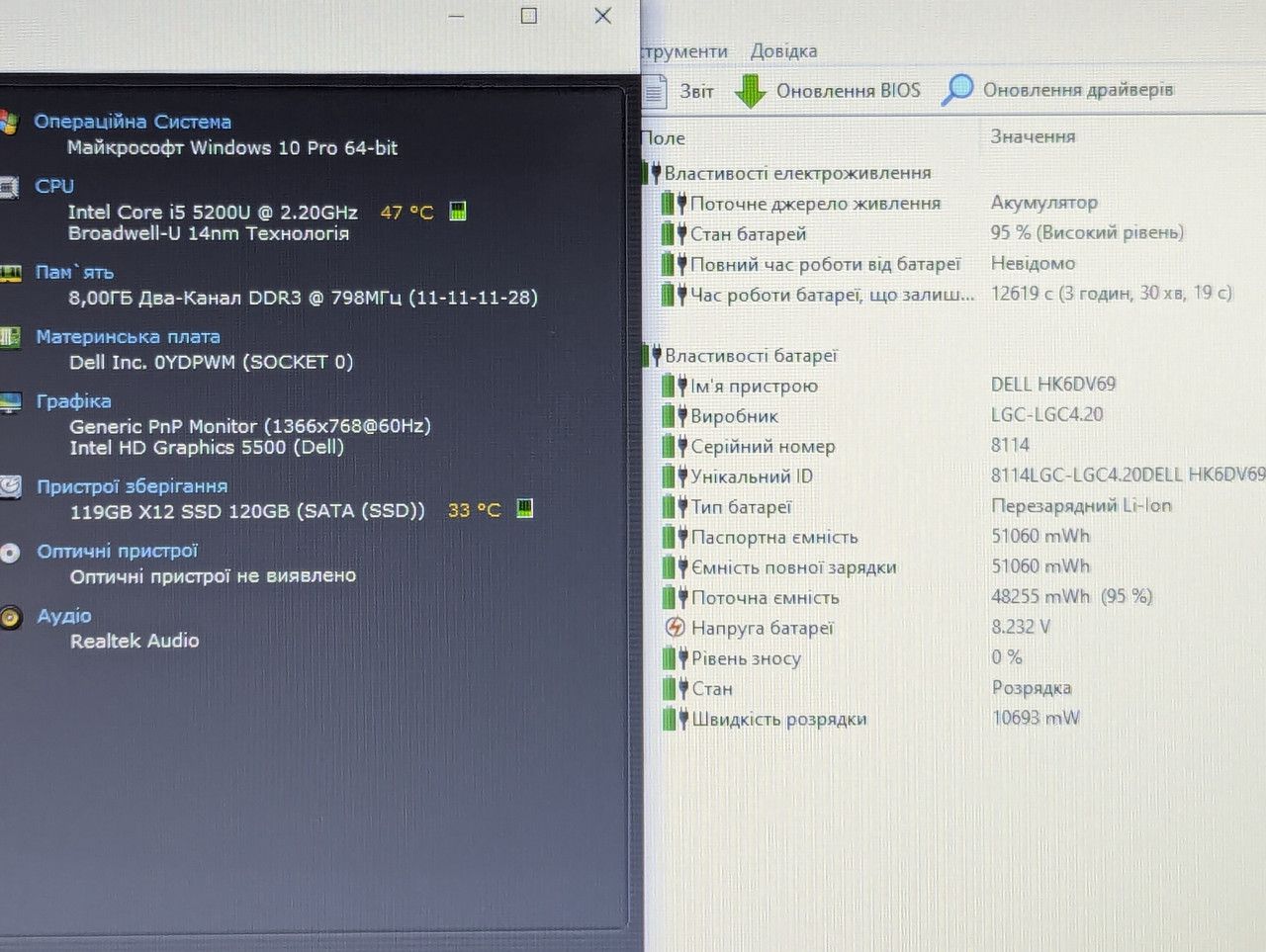This screenshot has width=1266, height=952.
Task: Click the voltage icon beside Напруга батареї
Action: pyautogui.click(x=676, y=627)
